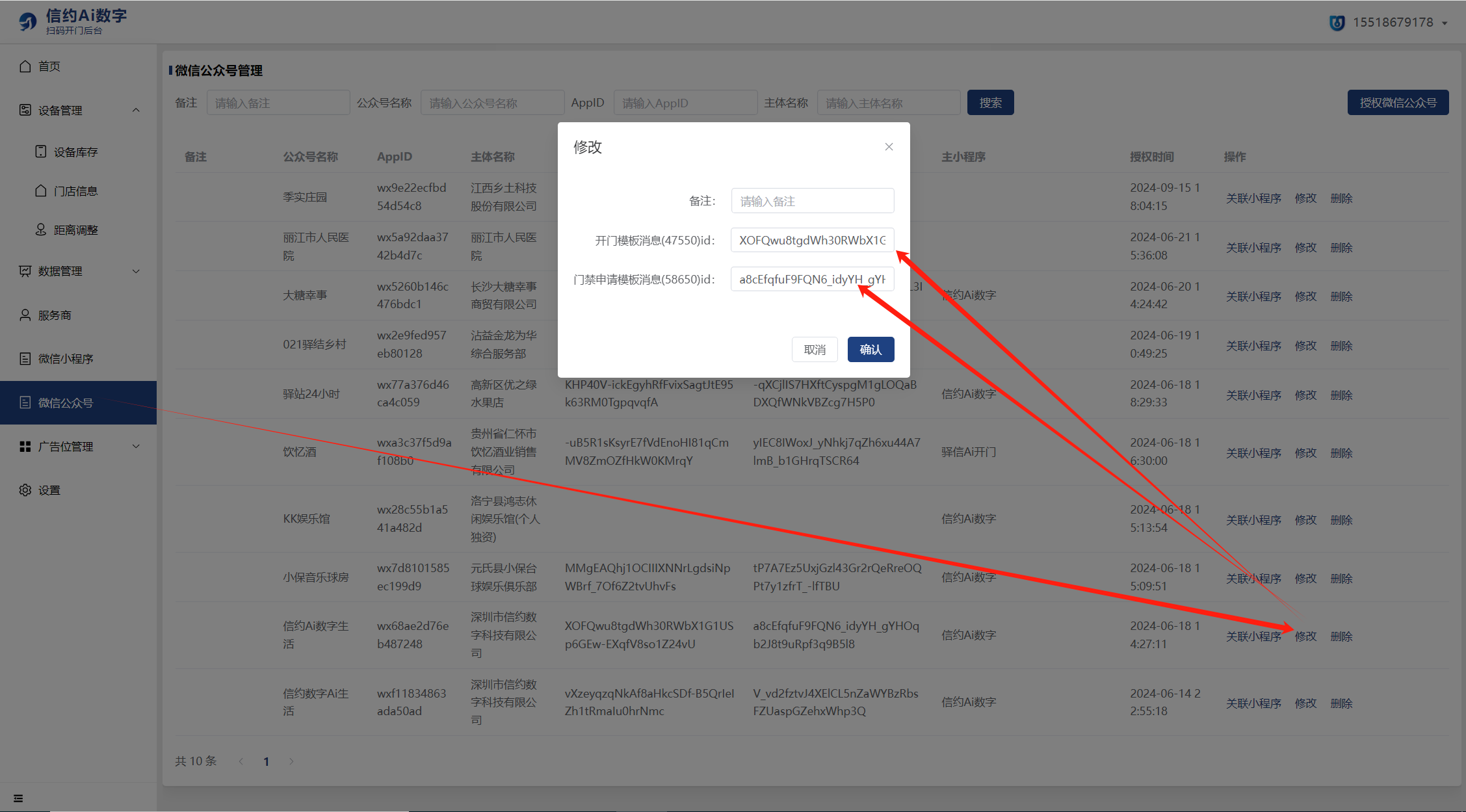Click the 开门模板消息 id input field

coord(812,240)
